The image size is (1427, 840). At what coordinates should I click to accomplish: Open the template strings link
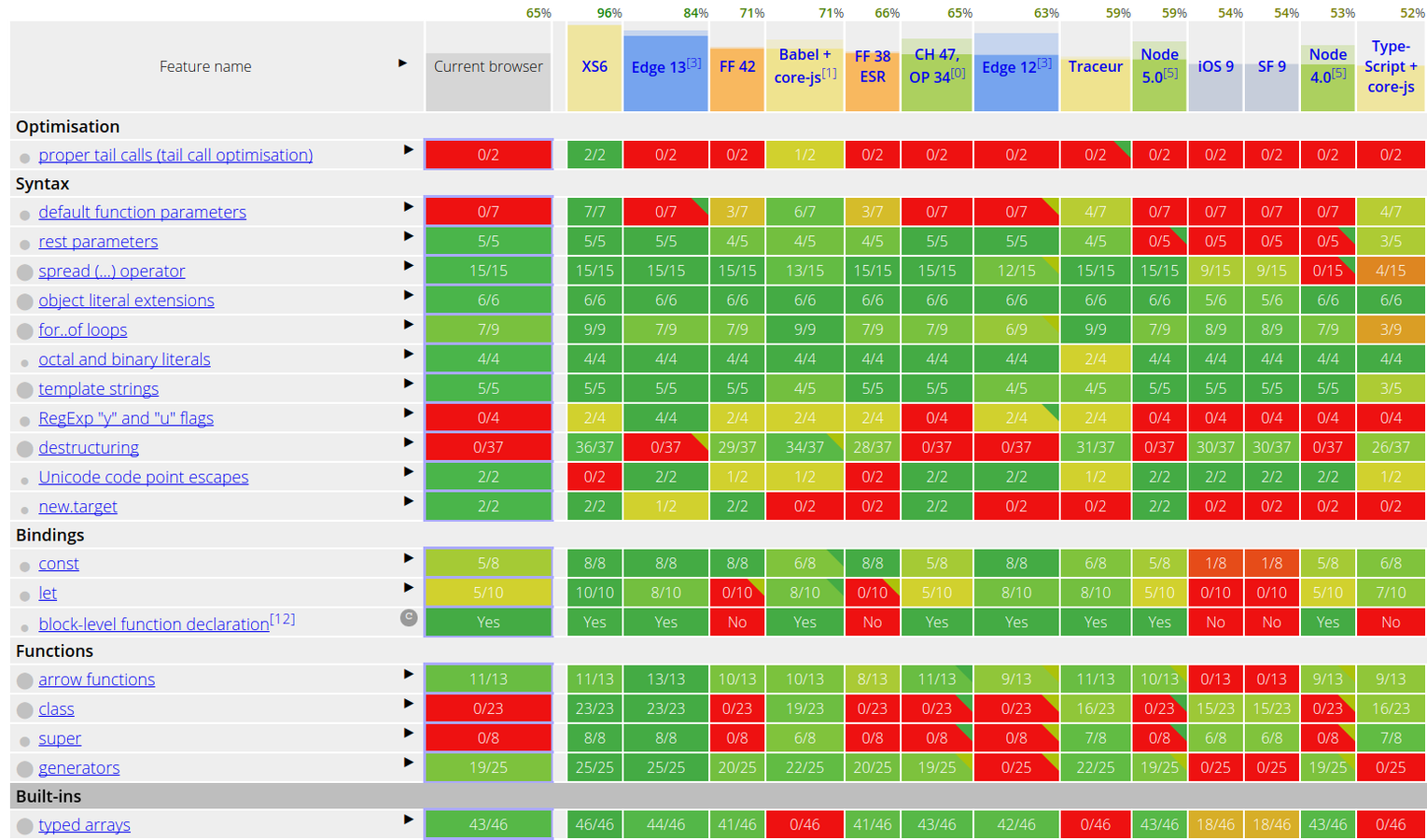tap(99, 388)
